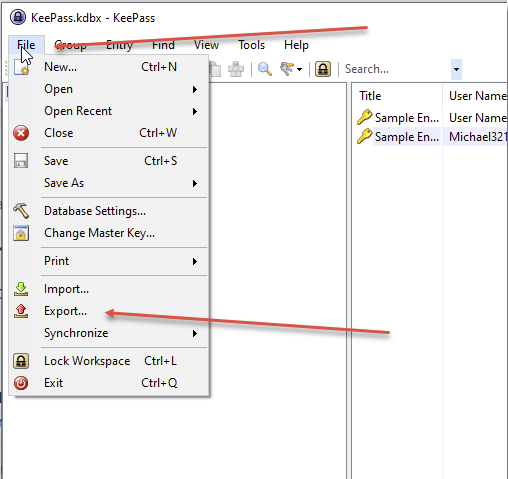This screenshot has height=479, width=508.
Task: Click the red Export arrow icon
Action: [21, 311]
